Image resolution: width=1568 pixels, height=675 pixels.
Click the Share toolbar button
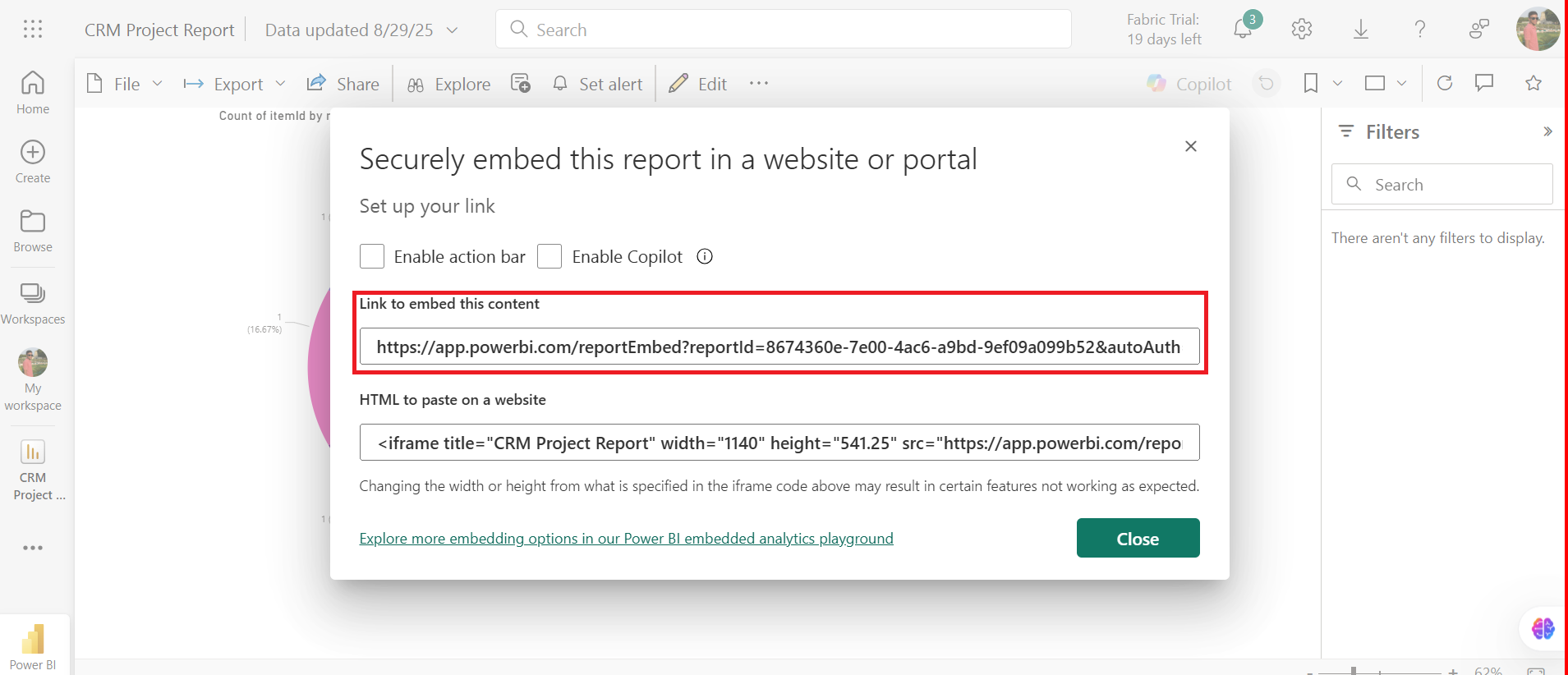[x=343, y=84]
